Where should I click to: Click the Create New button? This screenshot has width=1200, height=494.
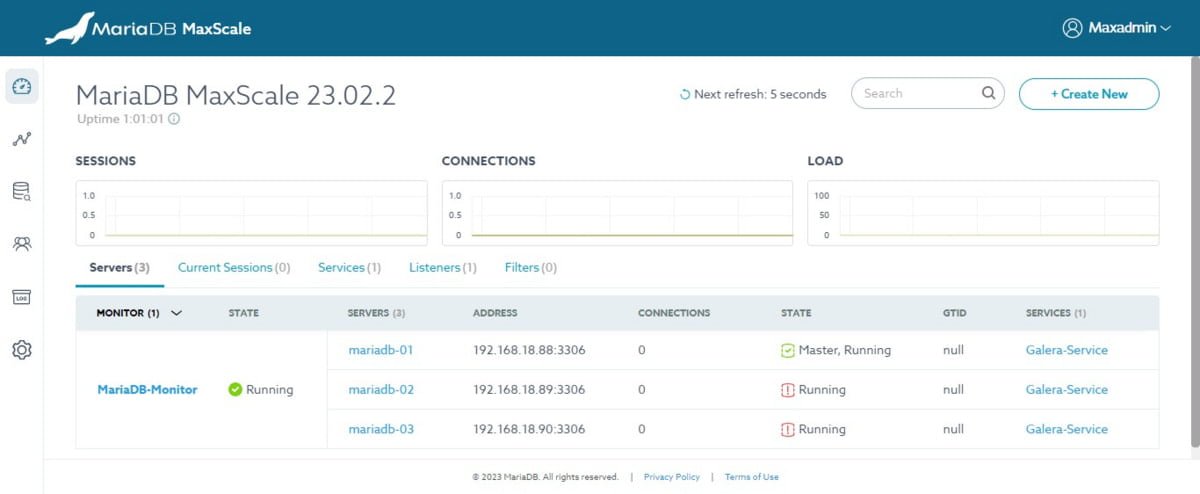(1089, 94)
